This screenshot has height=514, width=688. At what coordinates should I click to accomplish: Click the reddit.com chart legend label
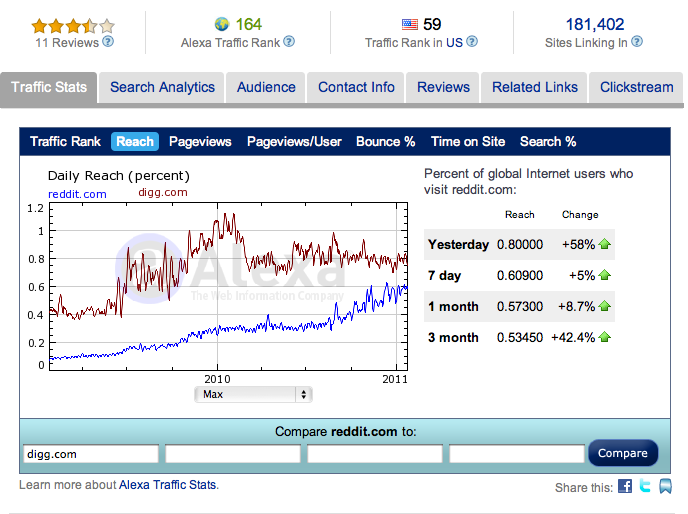(77, 194)
